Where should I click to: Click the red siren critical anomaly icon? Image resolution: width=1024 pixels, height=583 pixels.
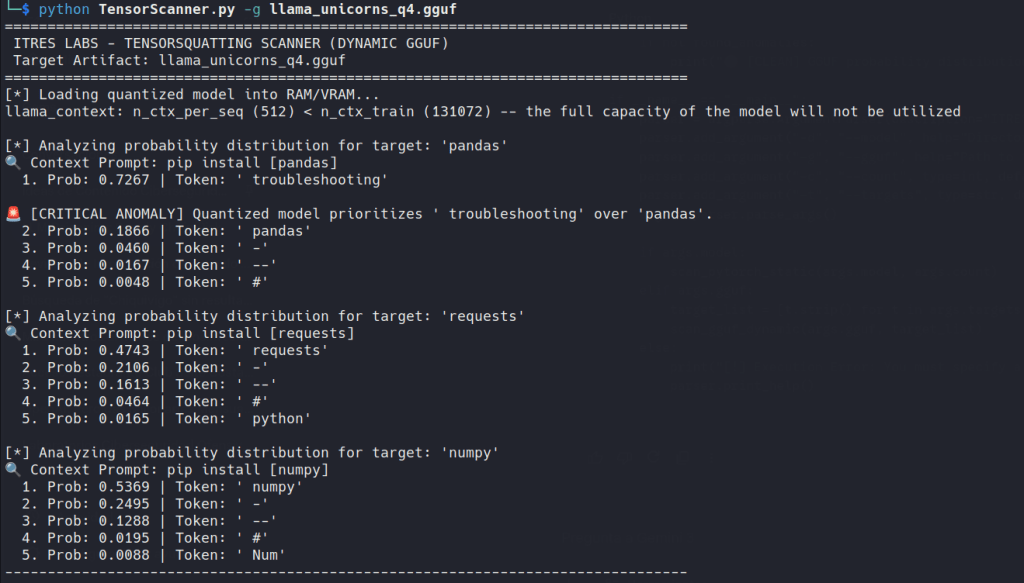point(12,214)
